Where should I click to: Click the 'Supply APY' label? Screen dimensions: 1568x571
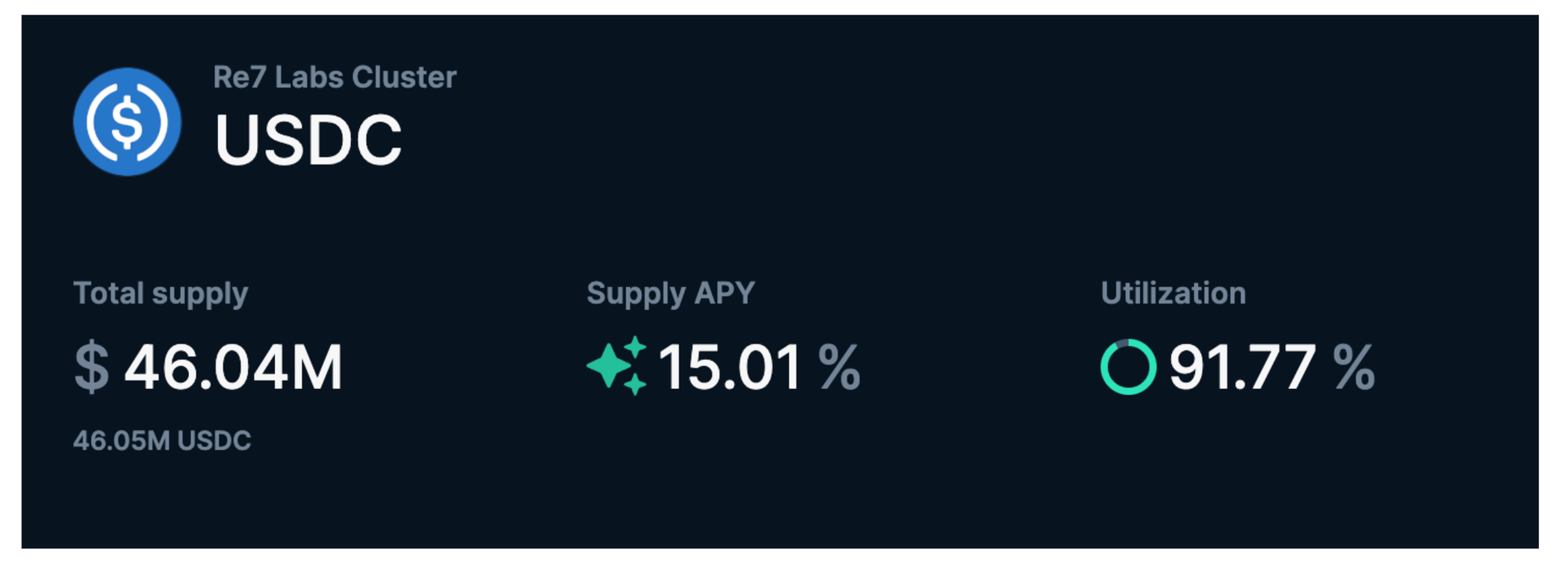pyautogui.click(x=670, y=293)
